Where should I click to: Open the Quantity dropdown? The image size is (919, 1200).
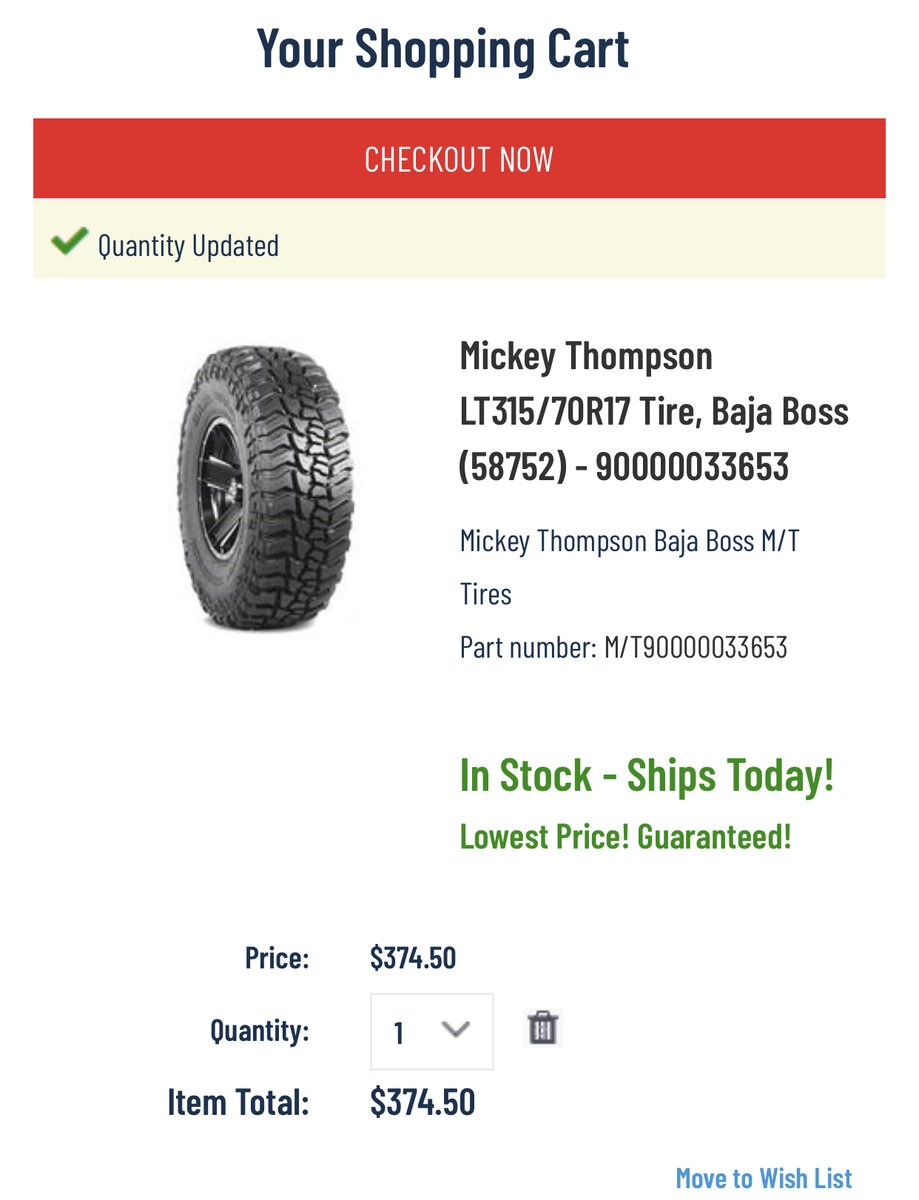click(x=431, y=1031)
